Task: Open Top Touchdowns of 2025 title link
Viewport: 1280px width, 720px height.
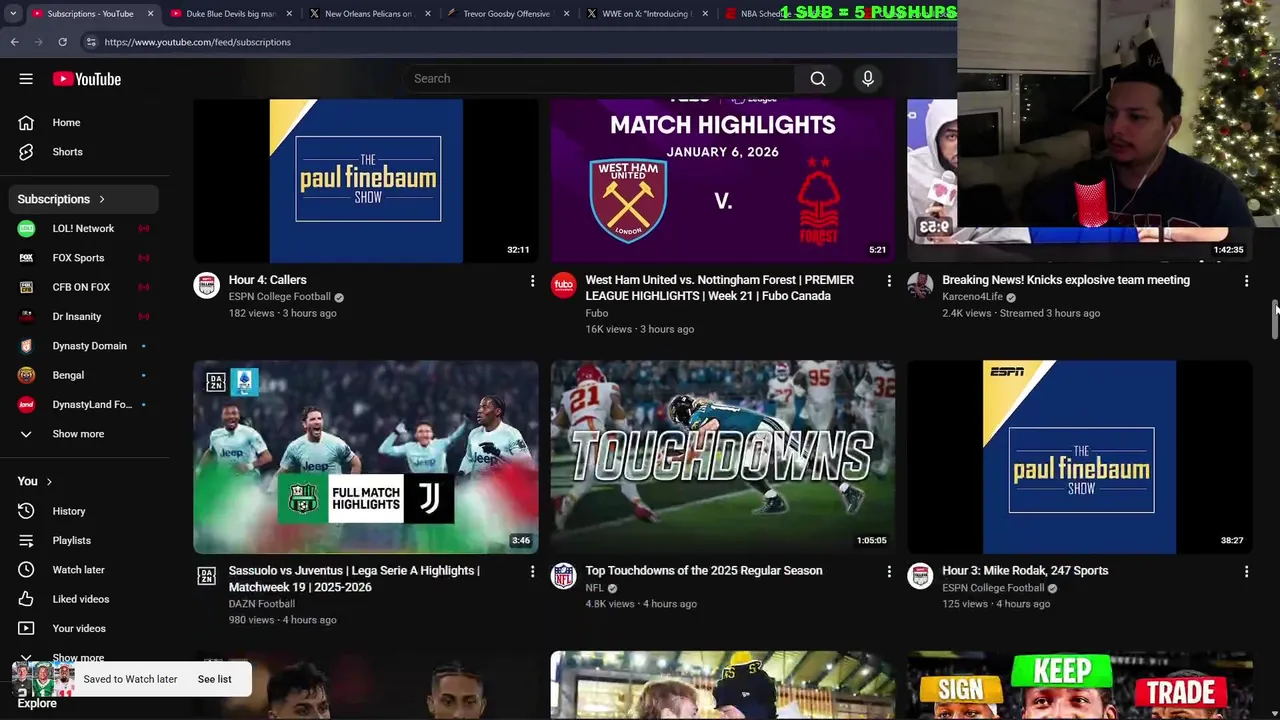Action: (x=704, y=571)
